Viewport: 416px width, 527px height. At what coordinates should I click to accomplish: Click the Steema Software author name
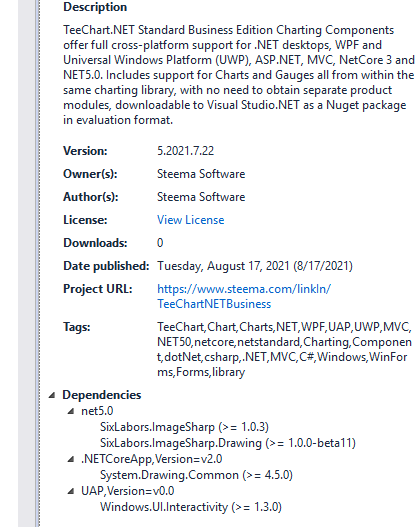click(201, 197)
